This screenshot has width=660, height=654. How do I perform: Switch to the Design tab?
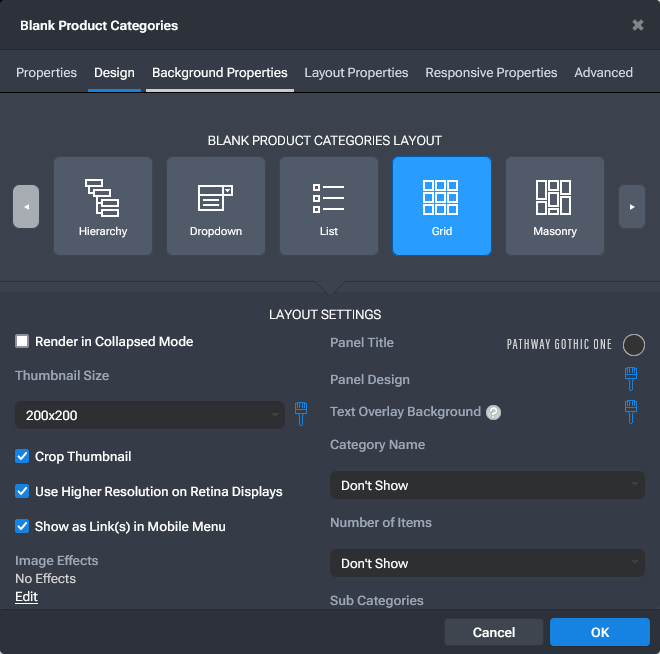click(114, 73)
